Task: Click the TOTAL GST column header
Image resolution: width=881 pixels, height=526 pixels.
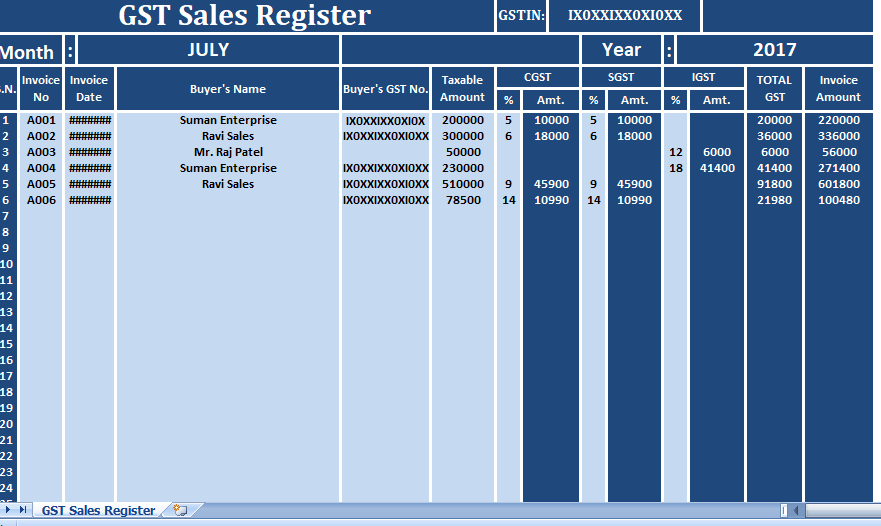Action: pyautogui.click(x=774, y=89)
